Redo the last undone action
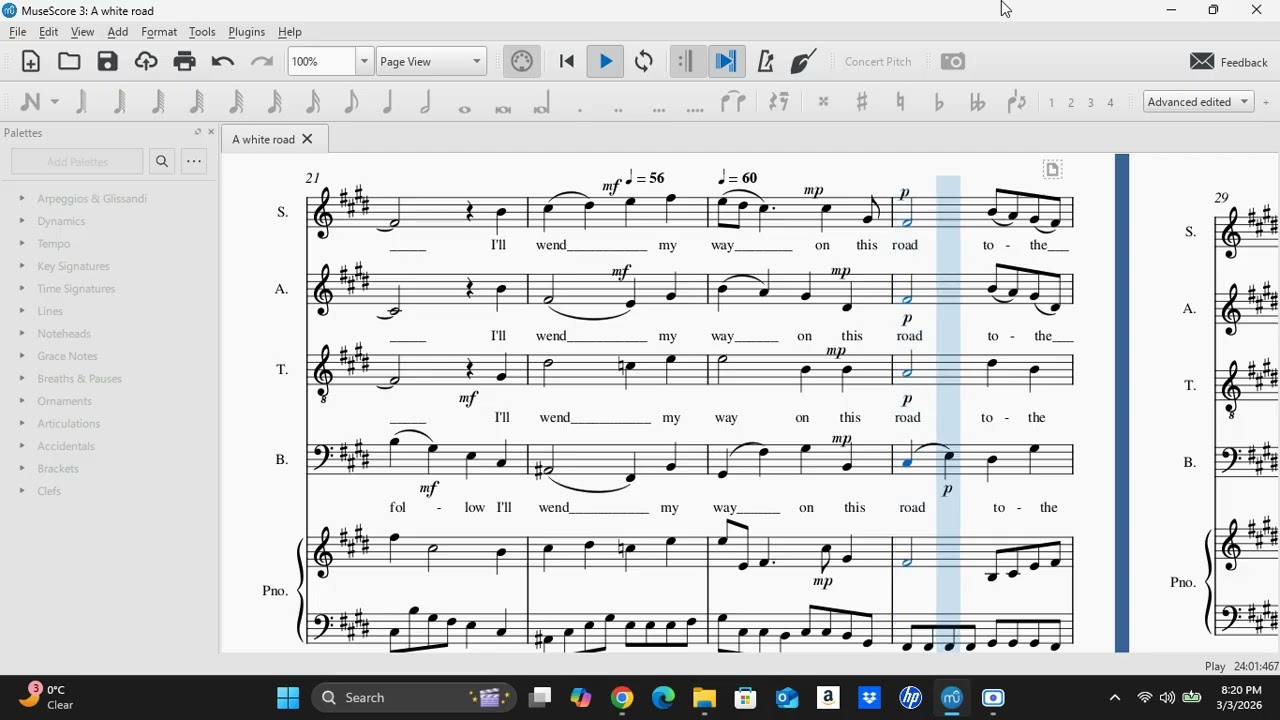 pos(262,62)
